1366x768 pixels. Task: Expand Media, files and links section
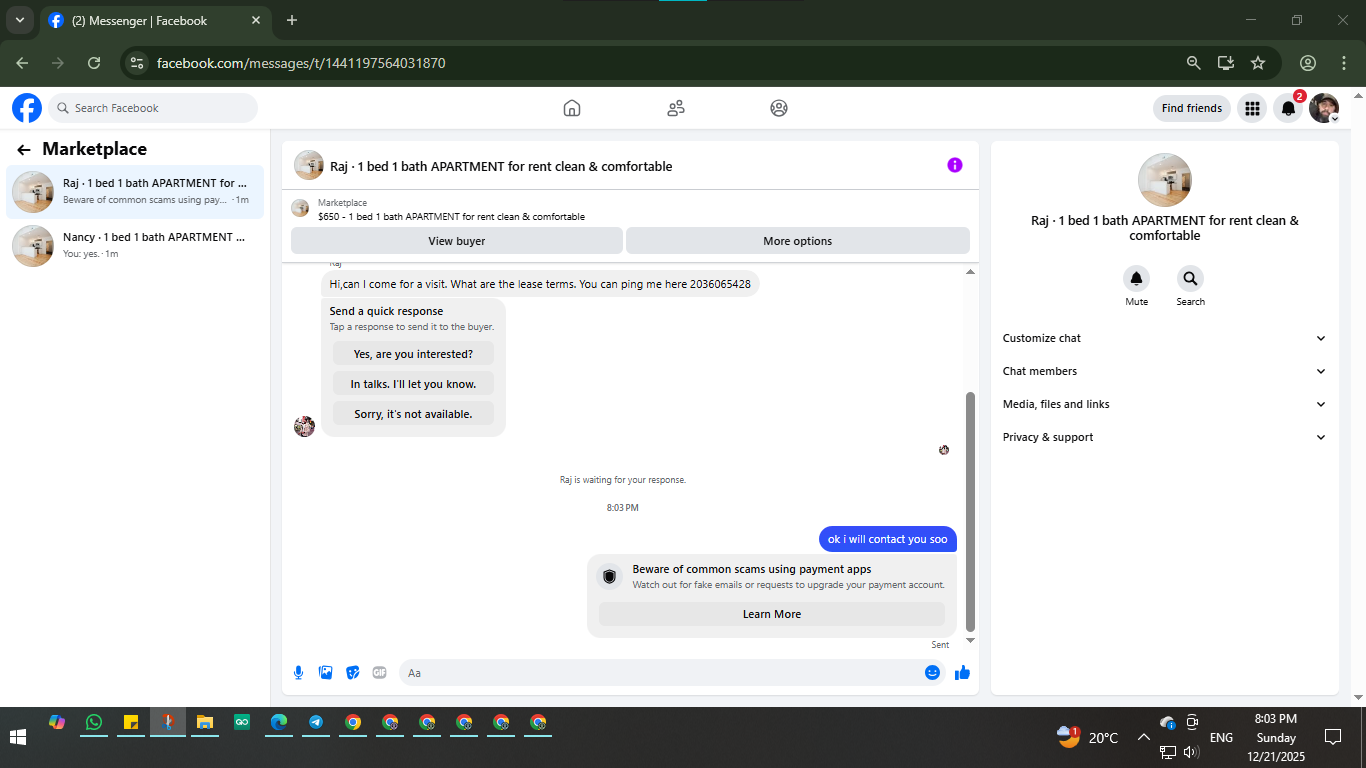(x=1165, y=404)
